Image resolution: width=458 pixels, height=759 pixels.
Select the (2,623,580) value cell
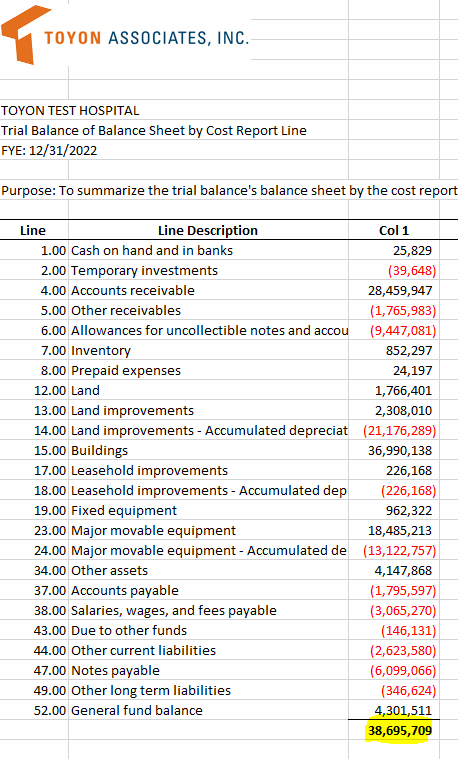click(394, 651)
